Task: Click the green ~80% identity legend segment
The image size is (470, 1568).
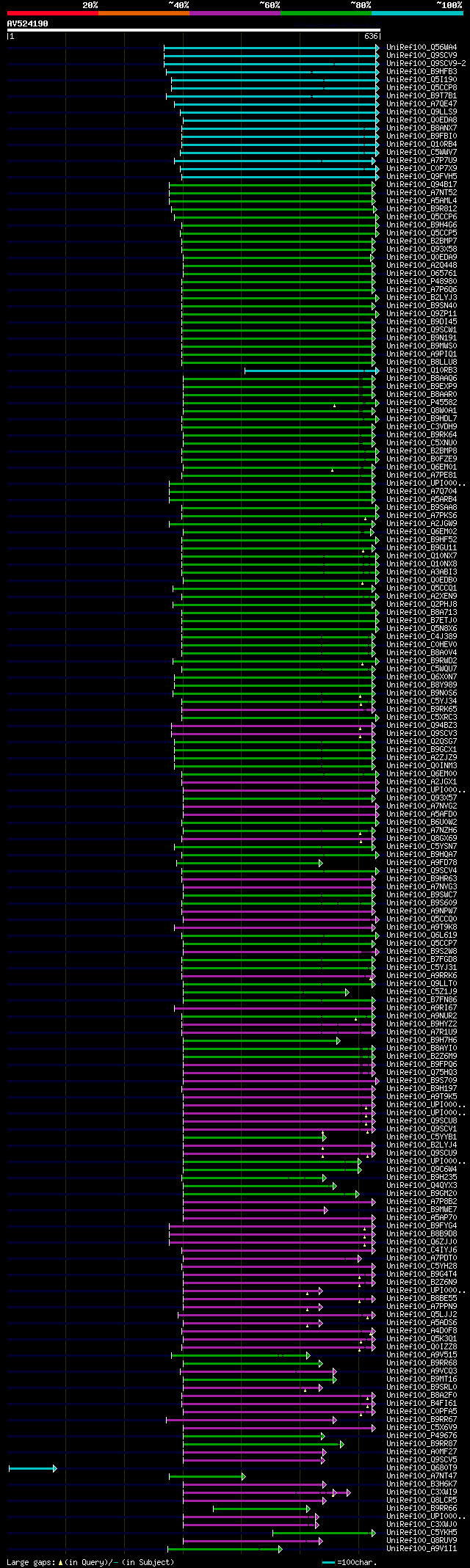Action: click(x=325, y=13)
